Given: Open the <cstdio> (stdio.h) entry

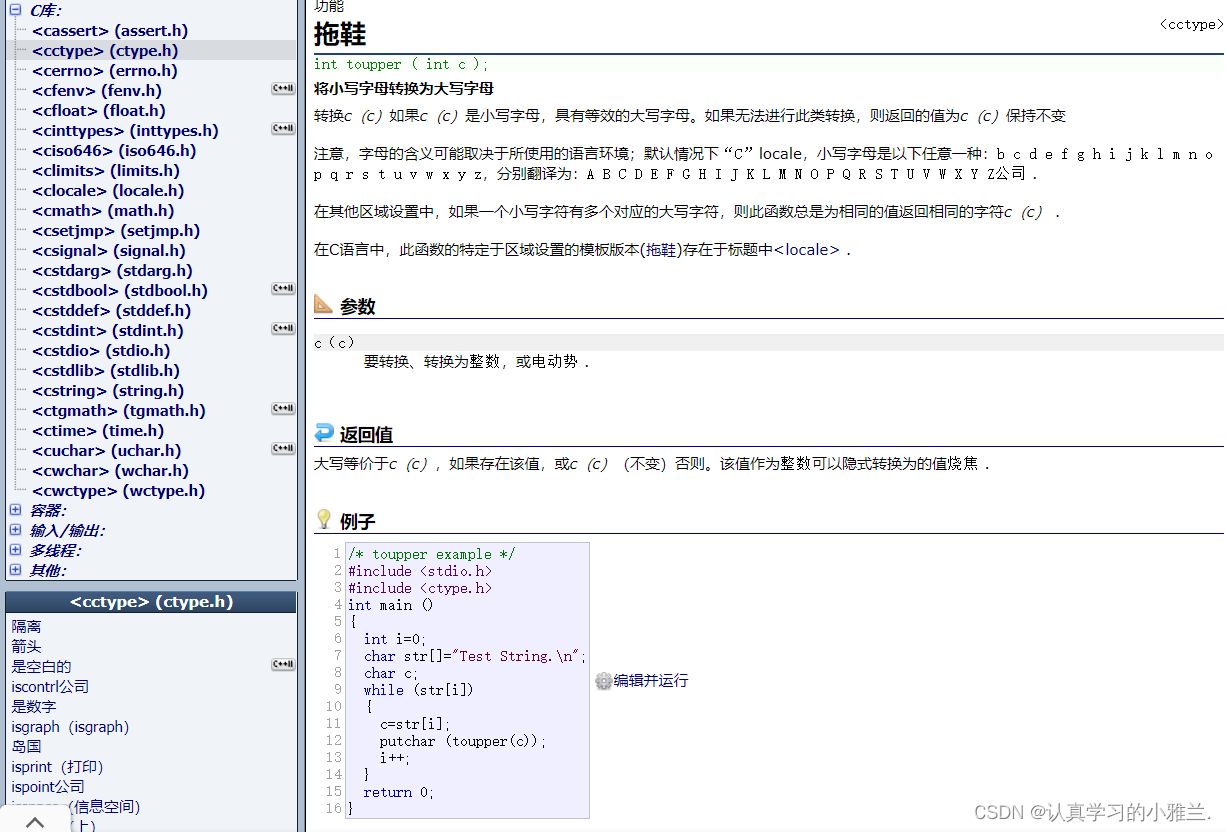Looking at the screenshot, I should (x=101, y=351).
